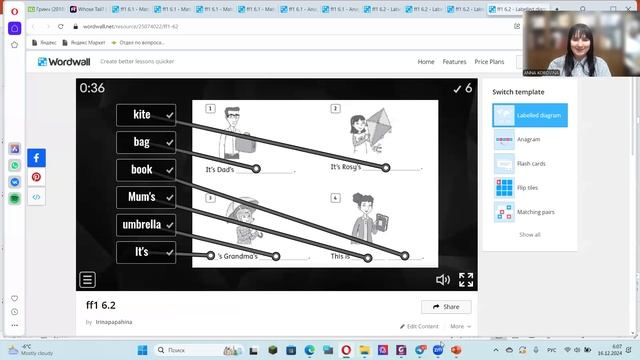Mute the game sound with speaker icon
Image resolution: width=640 pixels, height=360 pixels.
(x=443, y=280)
